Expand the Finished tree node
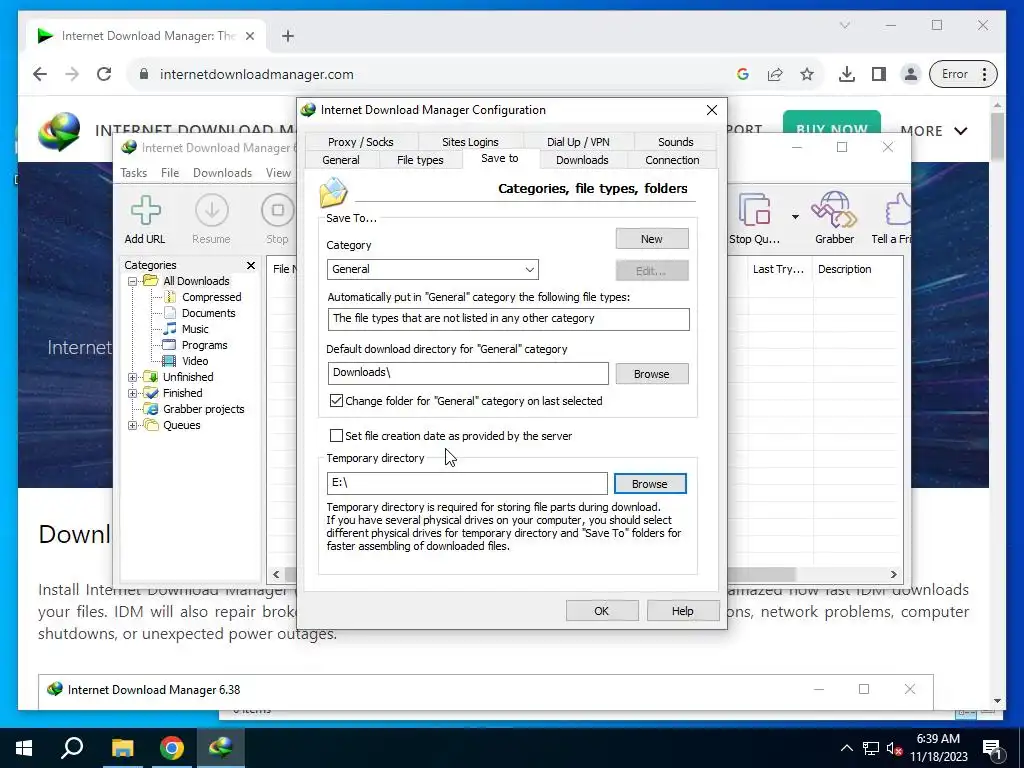1024x768 pixels. pyautogui.click(x=133, y=393)
